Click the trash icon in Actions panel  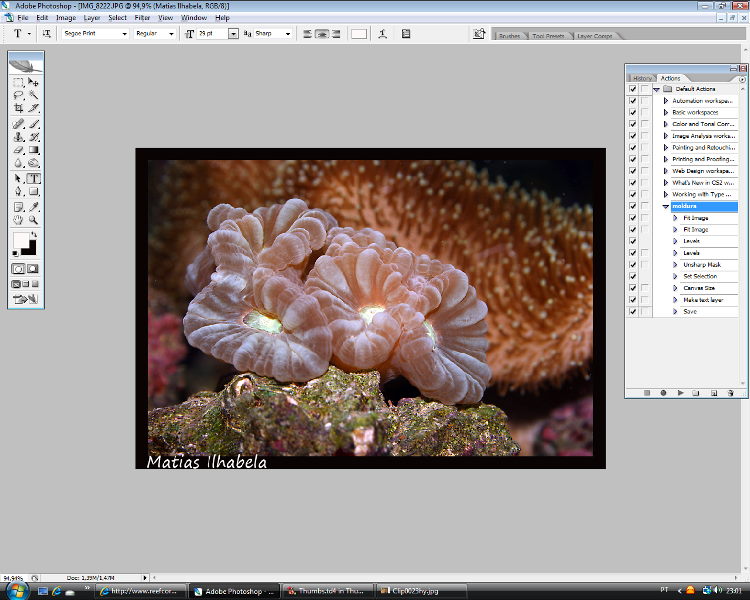(x=731, y=393)
